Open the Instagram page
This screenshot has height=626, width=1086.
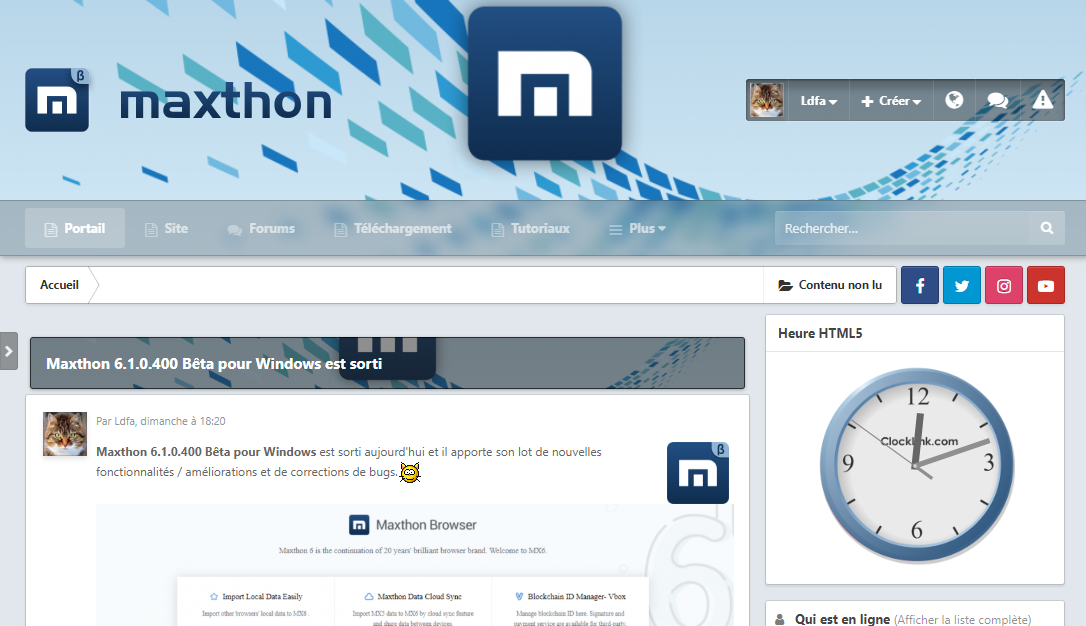1004,285
